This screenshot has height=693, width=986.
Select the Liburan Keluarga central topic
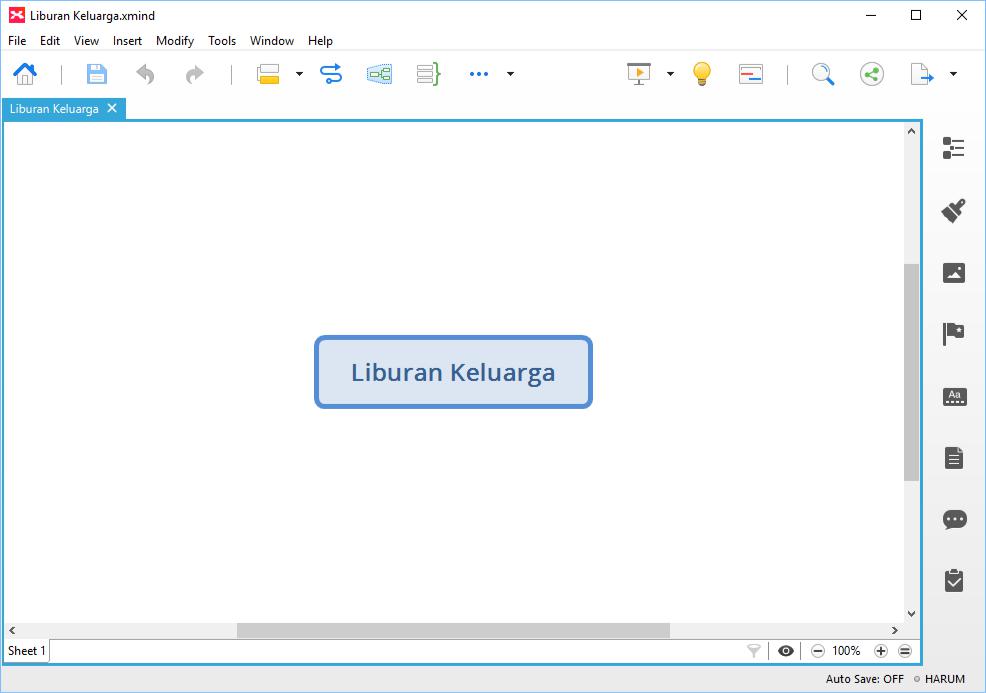[x=453, y=372]
